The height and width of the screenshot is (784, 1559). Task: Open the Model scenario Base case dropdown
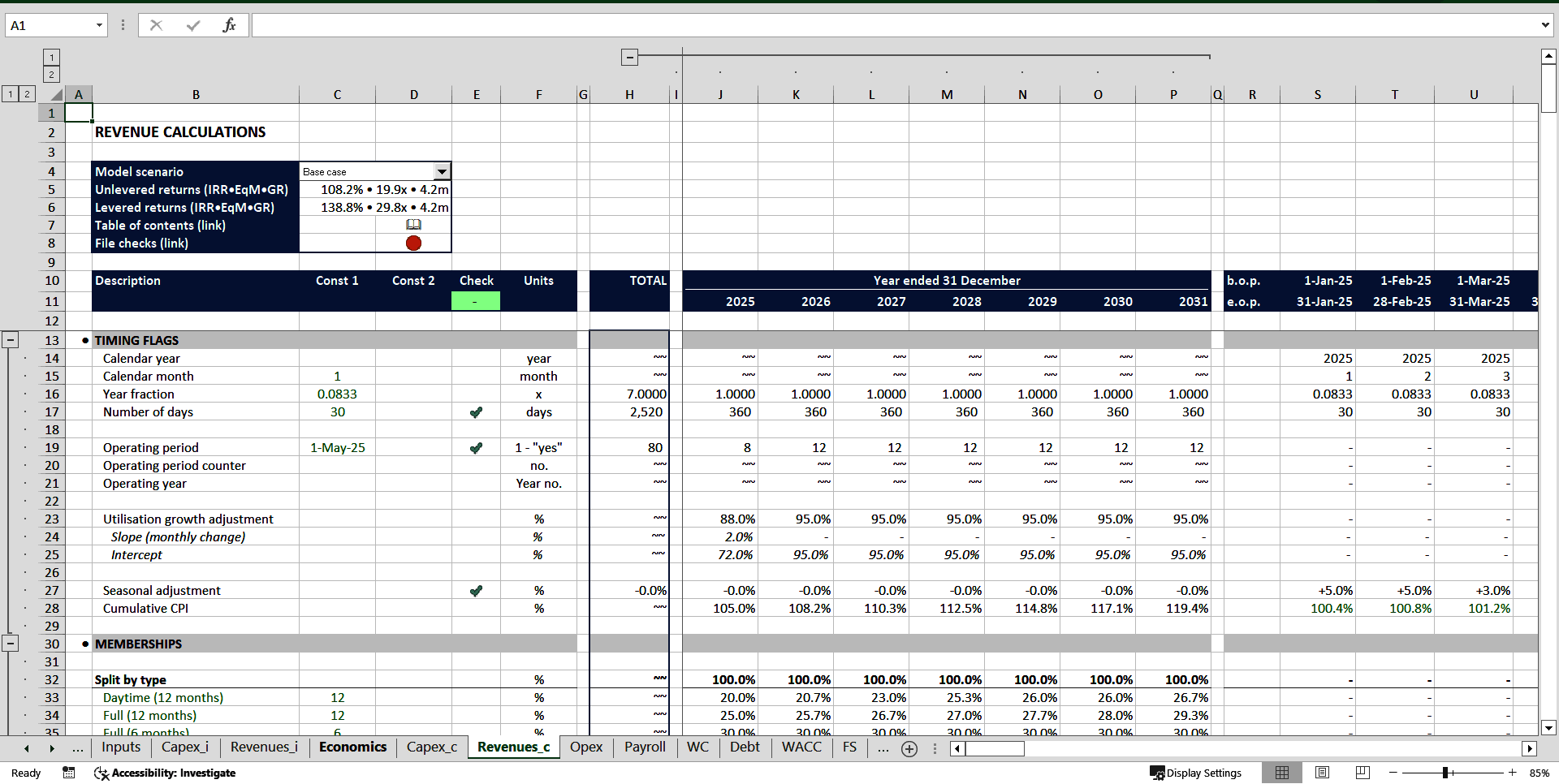coord(442,171)
